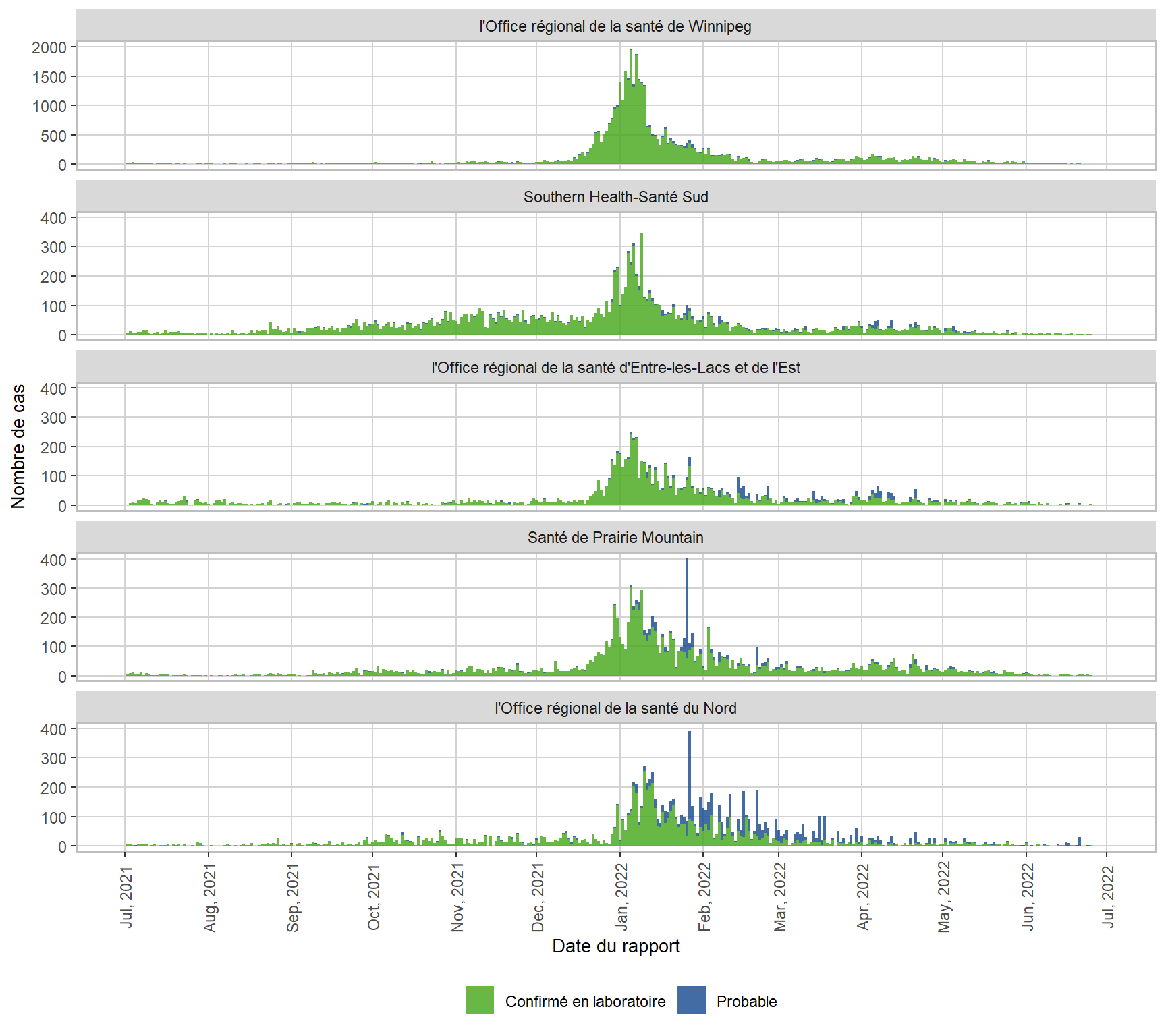
Task: Click the green Confirmé en laboratoire legend swatch
Action: (x=479, y=1000)
